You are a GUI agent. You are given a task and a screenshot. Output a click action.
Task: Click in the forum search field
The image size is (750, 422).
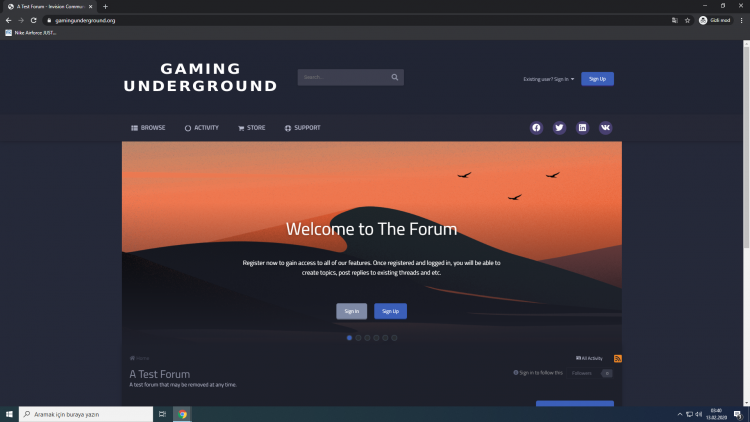click(343, 77)
